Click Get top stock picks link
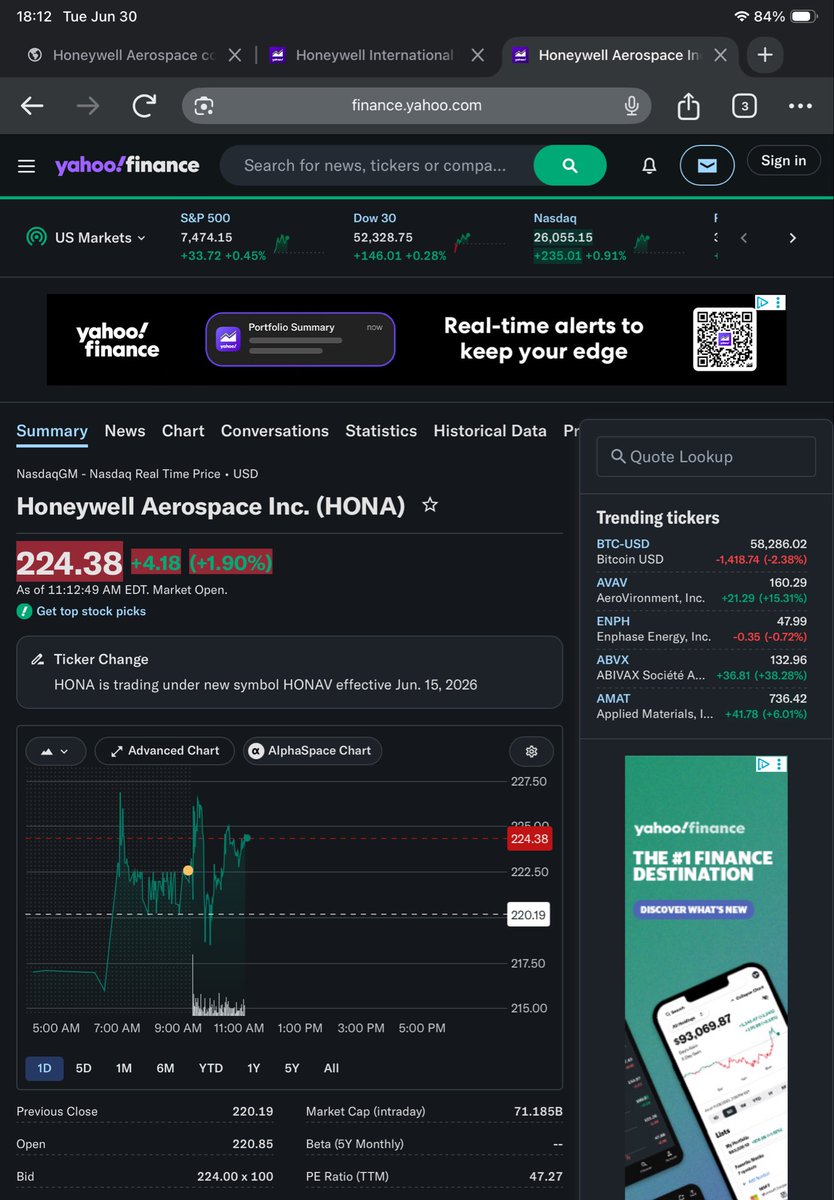The width and height of the screenshot is (834, 1200). [91, 611]
